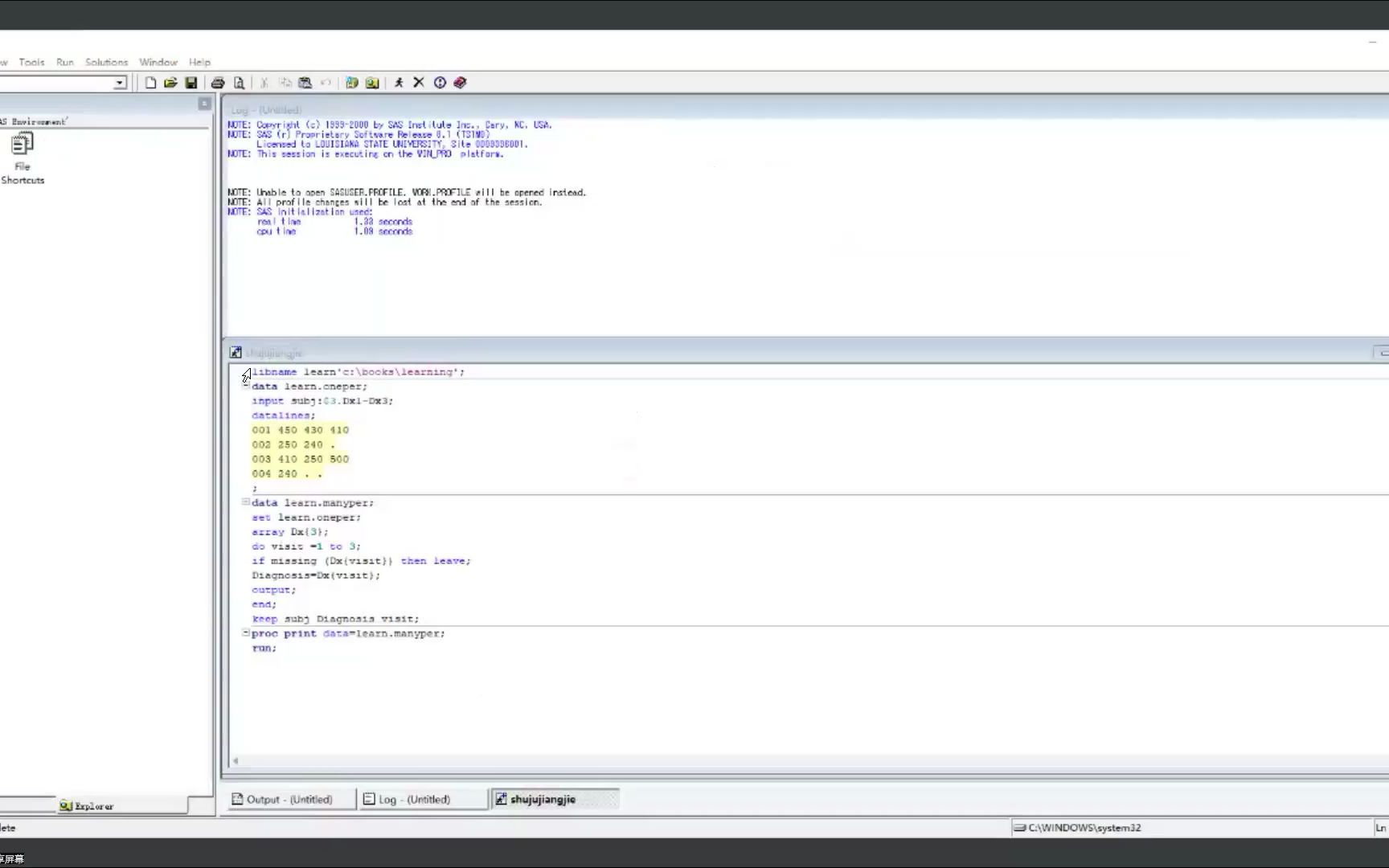The height and width of the screenshot is (868, 1389).
Task: Open Help with the red book icon
Action: [460, 83]
